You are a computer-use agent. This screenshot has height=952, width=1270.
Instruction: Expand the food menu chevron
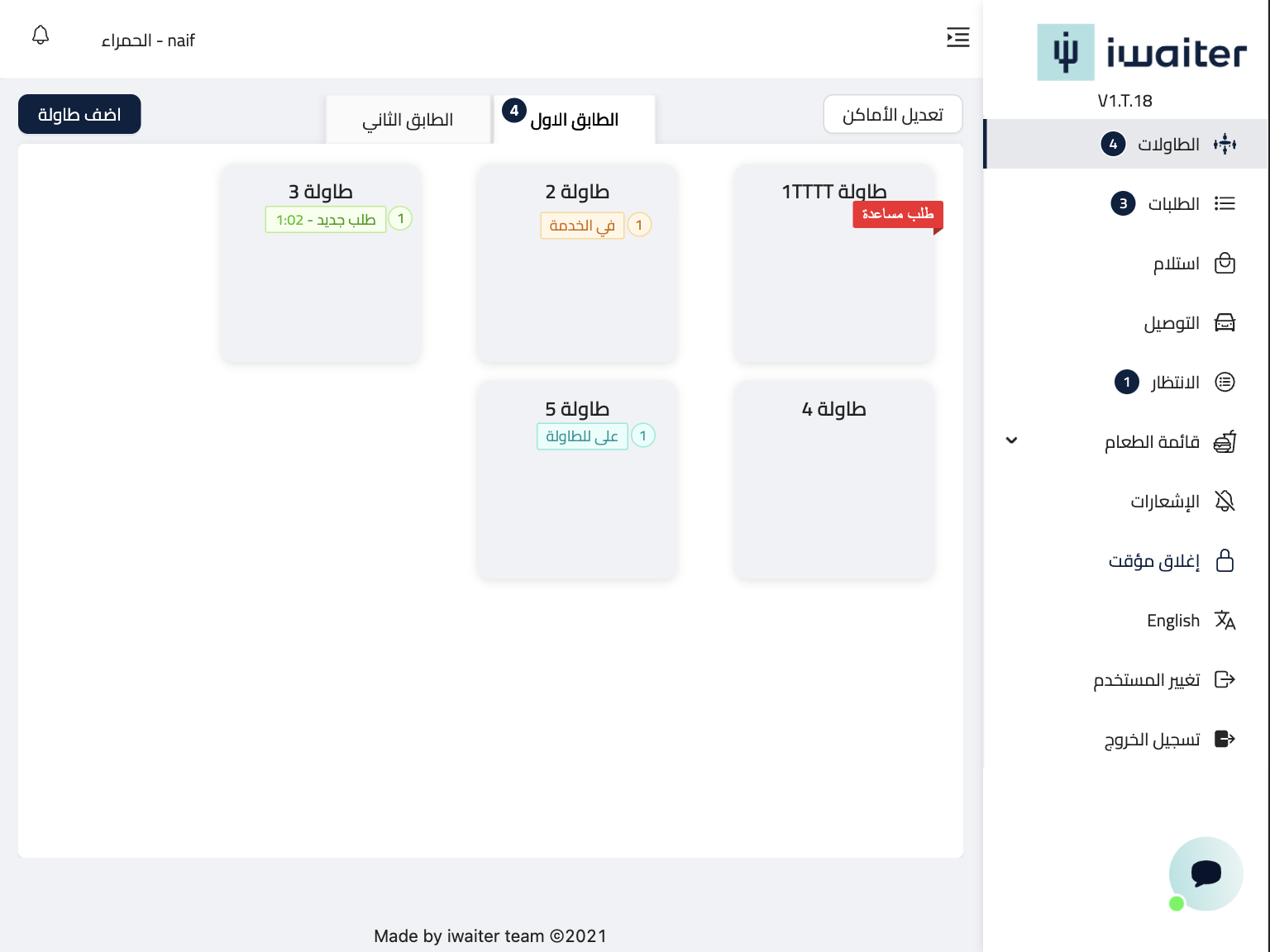pos(1011,440)
